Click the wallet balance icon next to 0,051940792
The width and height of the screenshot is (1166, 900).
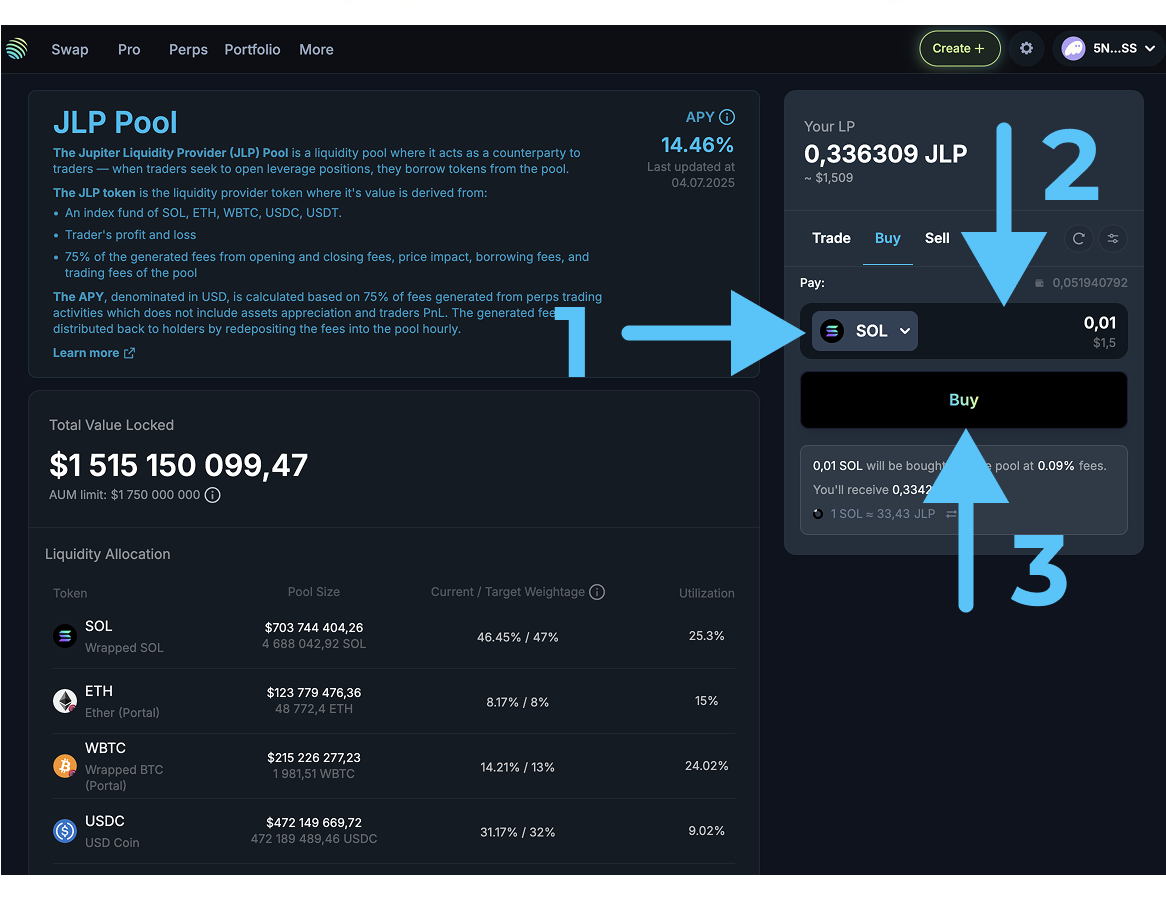[x=1040, y=283]
